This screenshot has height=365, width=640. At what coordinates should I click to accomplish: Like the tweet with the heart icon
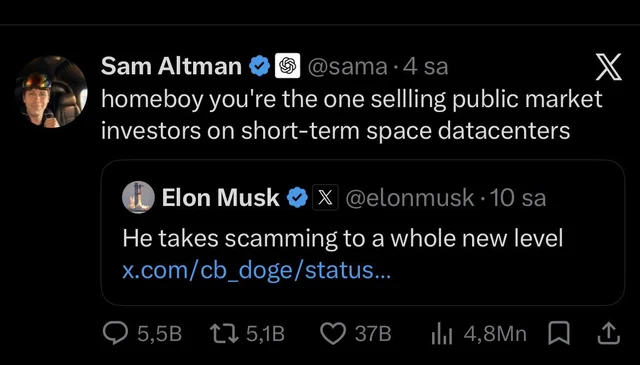point(333,334)
